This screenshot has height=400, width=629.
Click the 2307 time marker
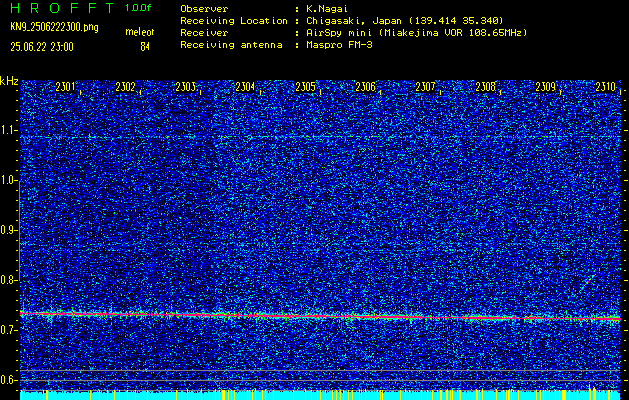pyautogui.click(x=425, y=87)
